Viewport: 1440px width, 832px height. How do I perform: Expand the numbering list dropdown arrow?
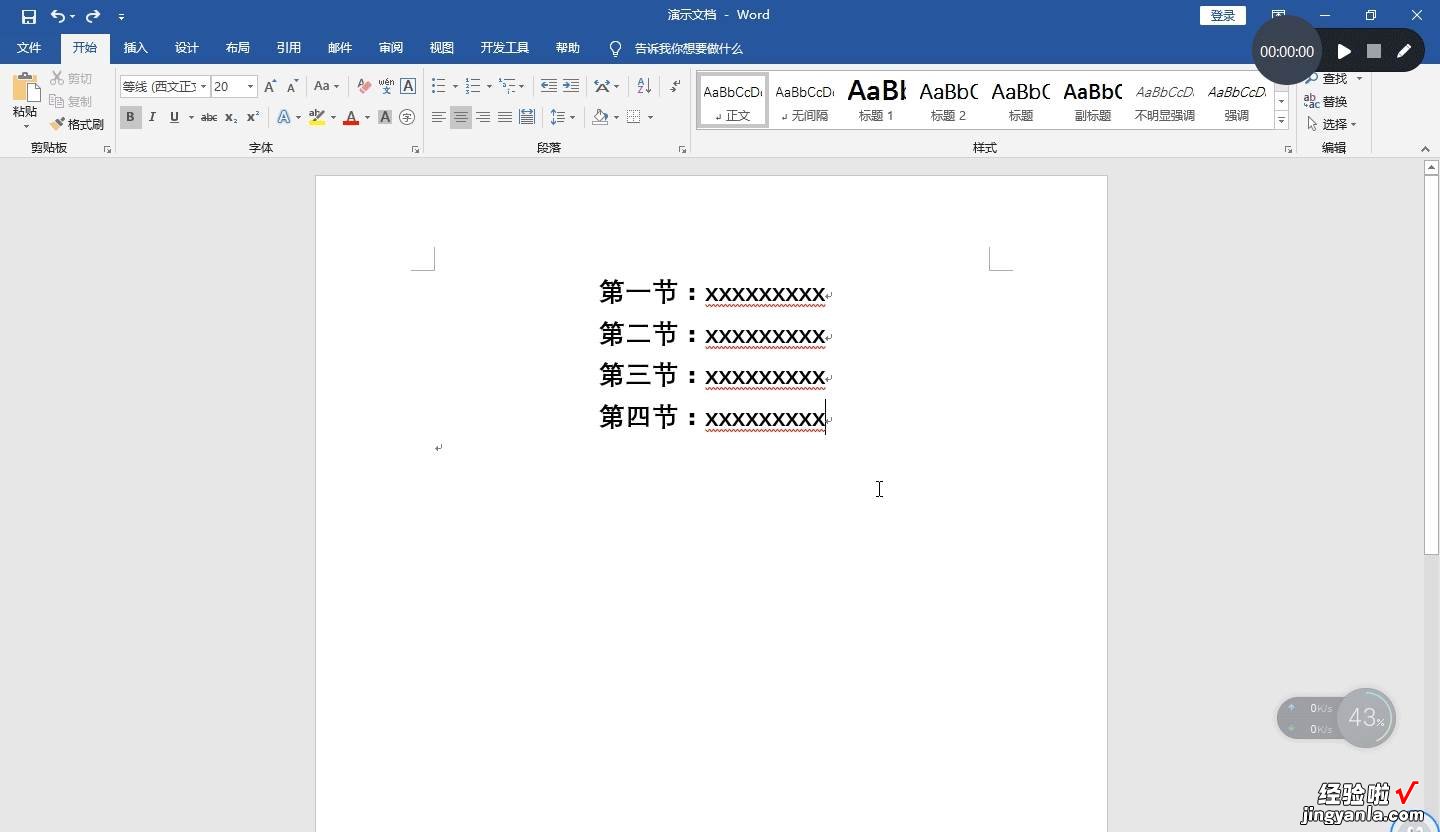coord(489,87)
